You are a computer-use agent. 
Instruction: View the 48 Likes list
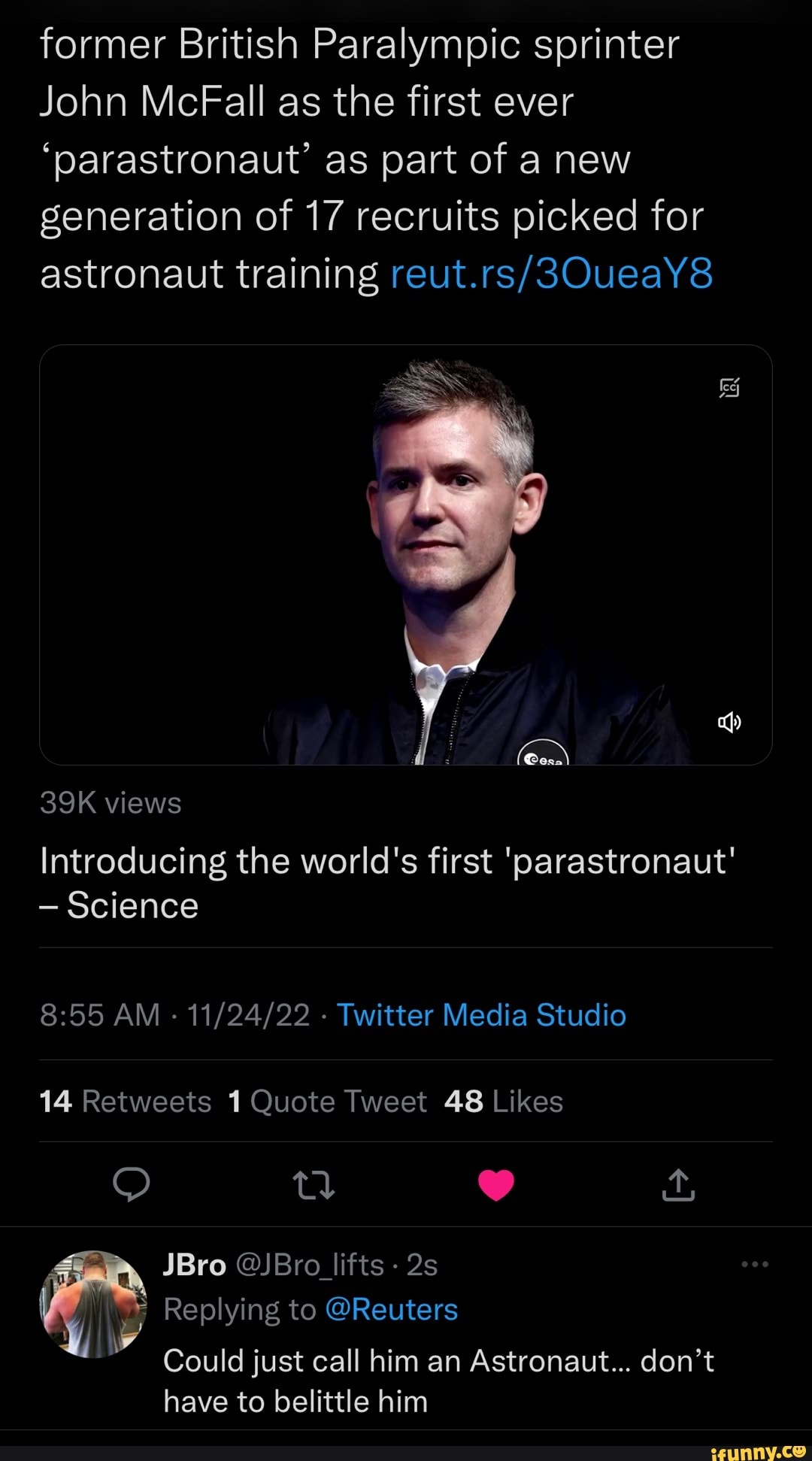pyautogui.click(x=504, y=1102)
